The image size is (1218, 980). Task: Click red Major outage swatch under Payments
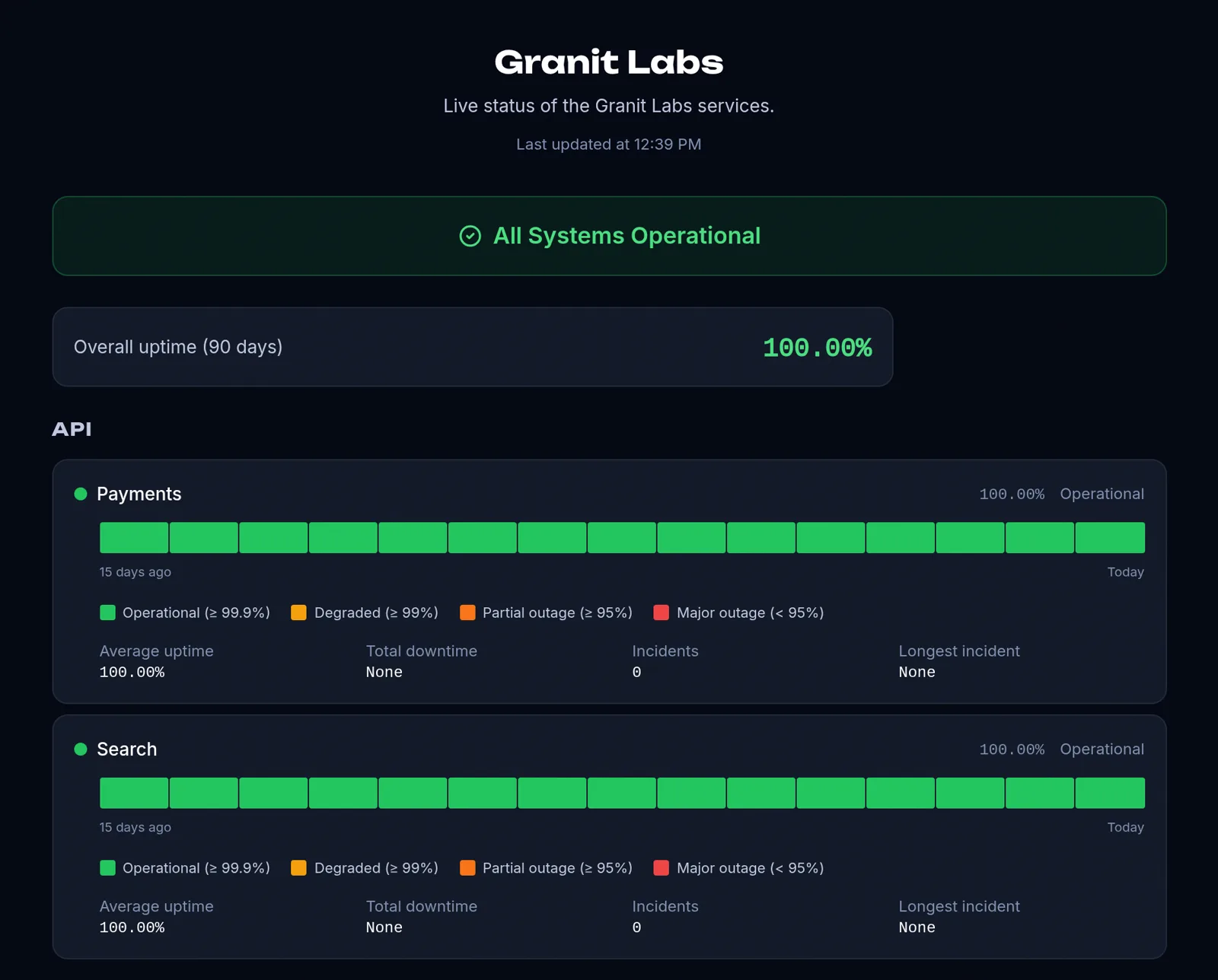(x=662, y=612)
